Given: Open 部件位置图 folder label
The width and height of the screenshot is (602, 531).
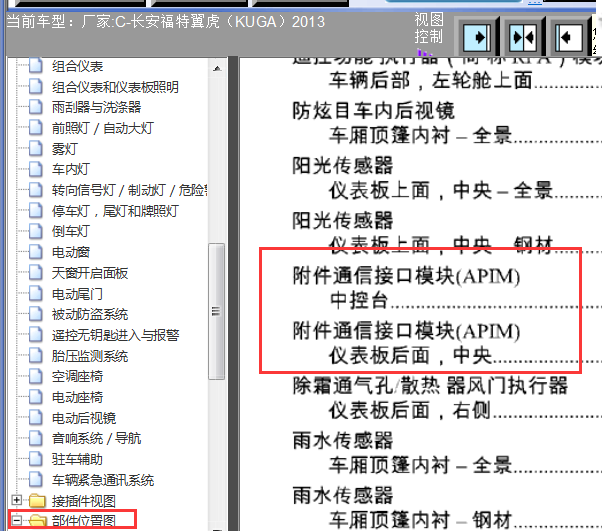Looking at the screenshot, I should [84, 521].
